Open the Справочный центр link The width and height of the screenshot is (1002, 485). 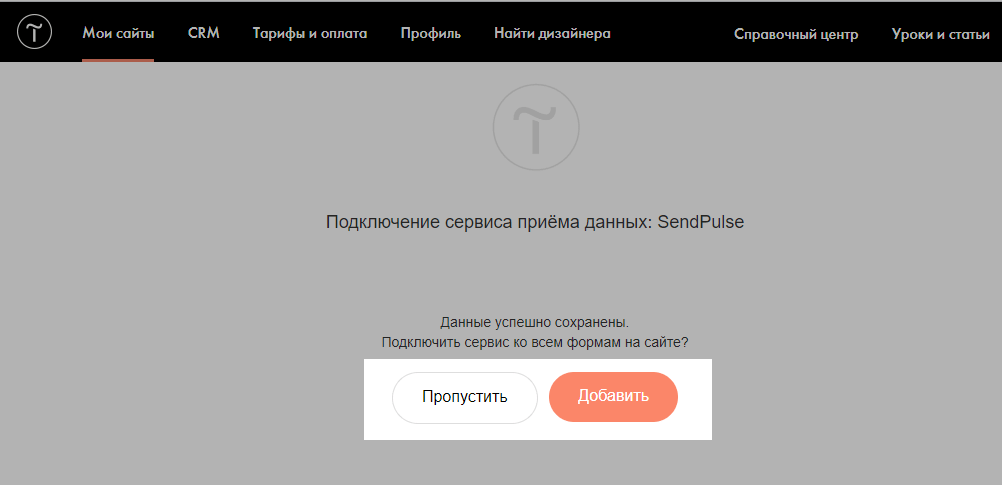tap(796, 35)
